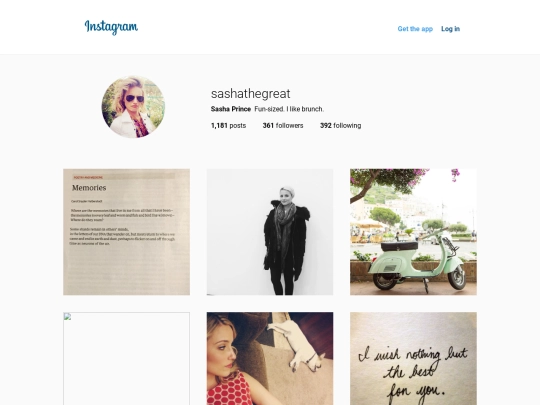
Task: Click the sashathegreat username heading
Action: (251, 94)
